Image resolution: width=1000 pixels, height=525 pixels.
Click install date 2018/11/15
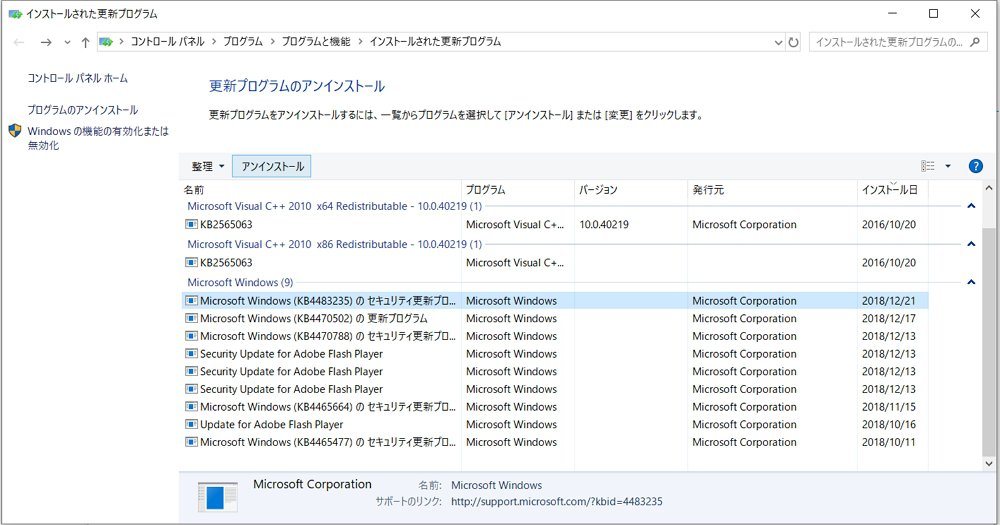[x=888, y=407]
